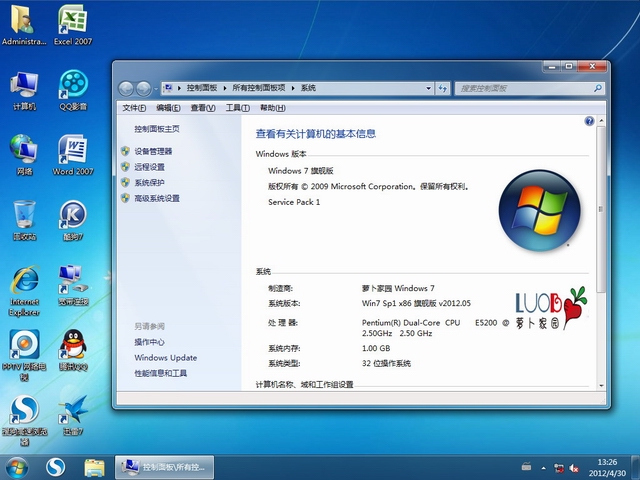640x480 pixels.
Task: Launch QQ影音 desktop shortcut
Action: click(x=73, y=90)
